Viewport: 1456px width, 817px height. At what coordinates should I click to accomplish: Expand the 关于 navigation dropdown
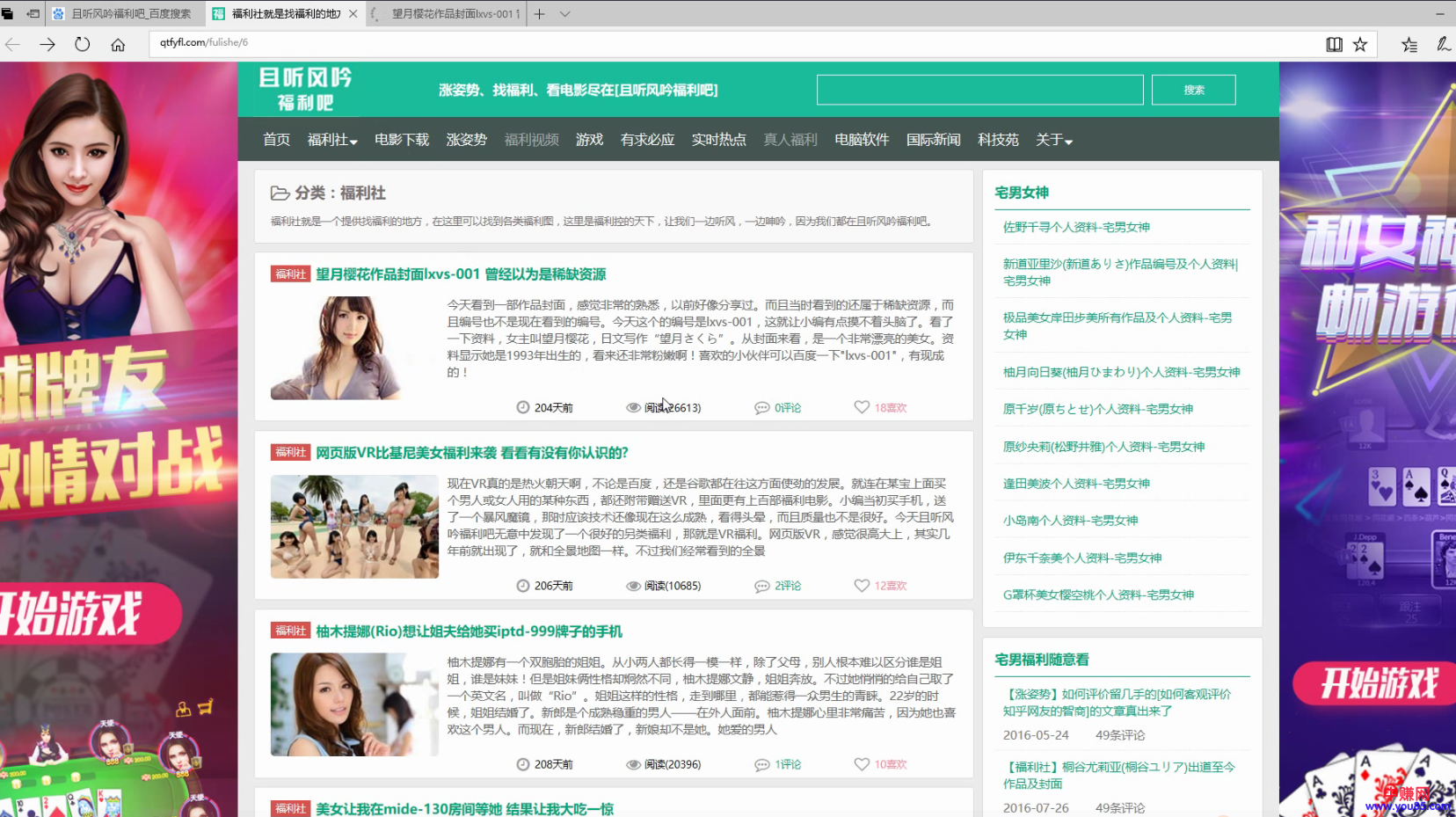pyautogui.click(x=1052, y=140)
